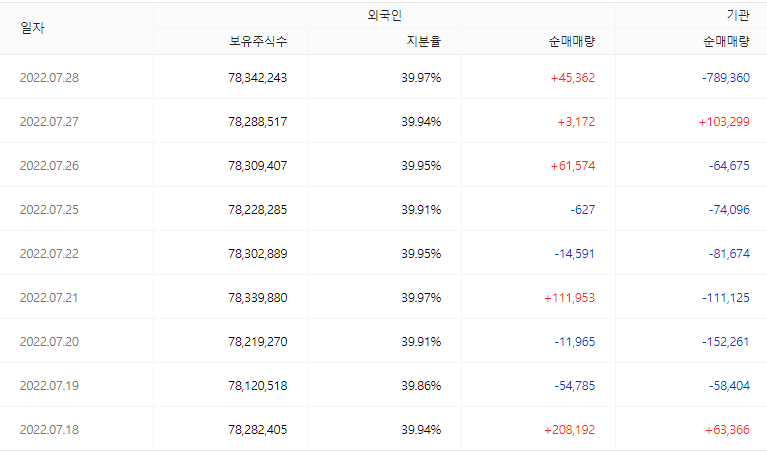The image size is (767, 453).
Task: Click foreign net volume -14,591
Action: (x=575, y=254)
